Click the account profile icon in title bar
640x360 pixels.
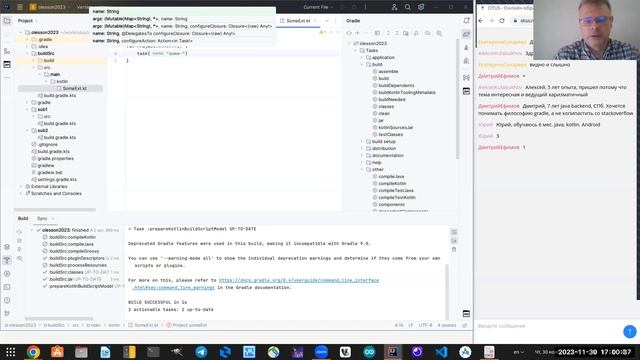pos(394,7)
